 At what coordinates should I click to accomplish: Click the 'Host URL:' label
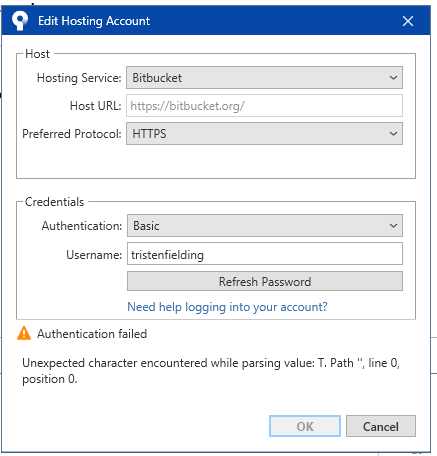coord(95,106)
